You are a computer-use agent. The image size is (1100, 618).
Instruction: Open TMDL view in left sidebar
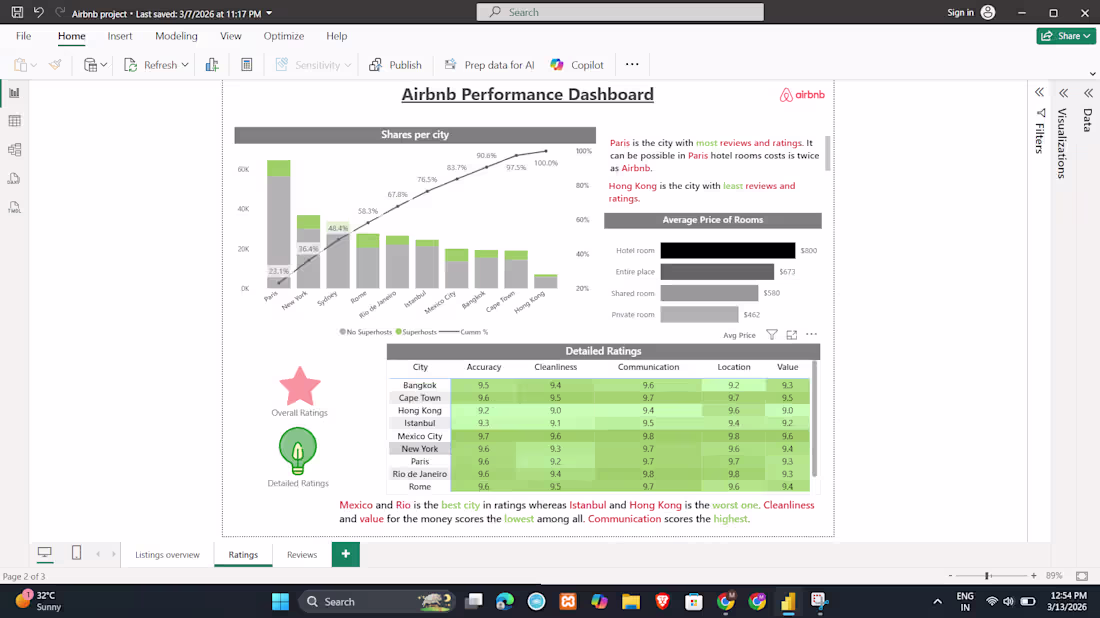[14, 207]
